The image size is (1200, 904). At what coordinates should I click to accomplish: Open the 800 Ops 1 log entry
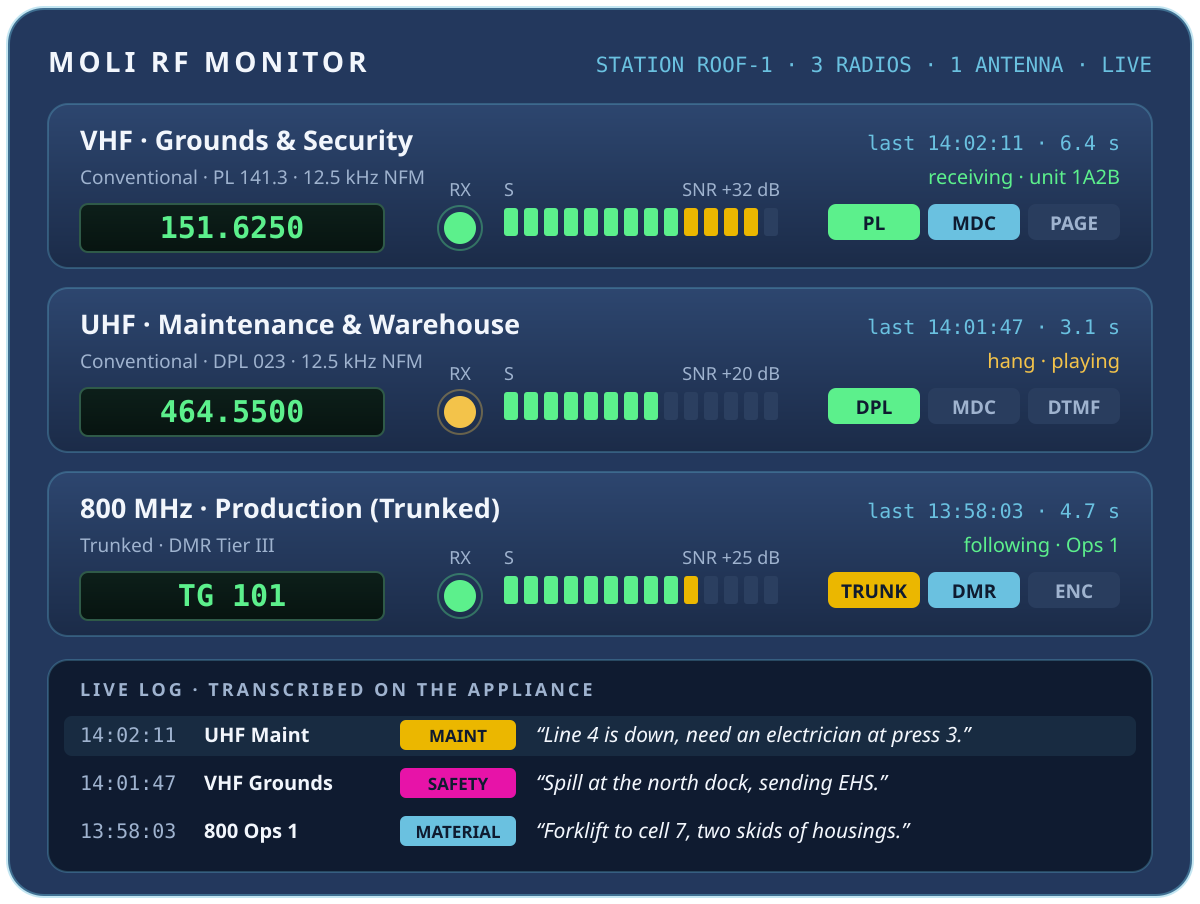[x=600, y=831]
